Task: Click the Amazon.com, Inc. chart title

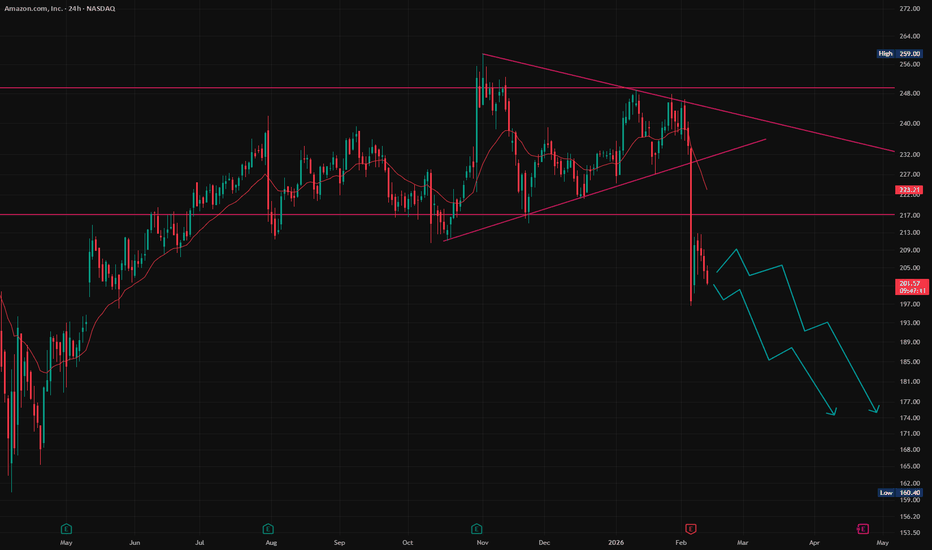Action: pyautogui.click(x=60, y=8)
